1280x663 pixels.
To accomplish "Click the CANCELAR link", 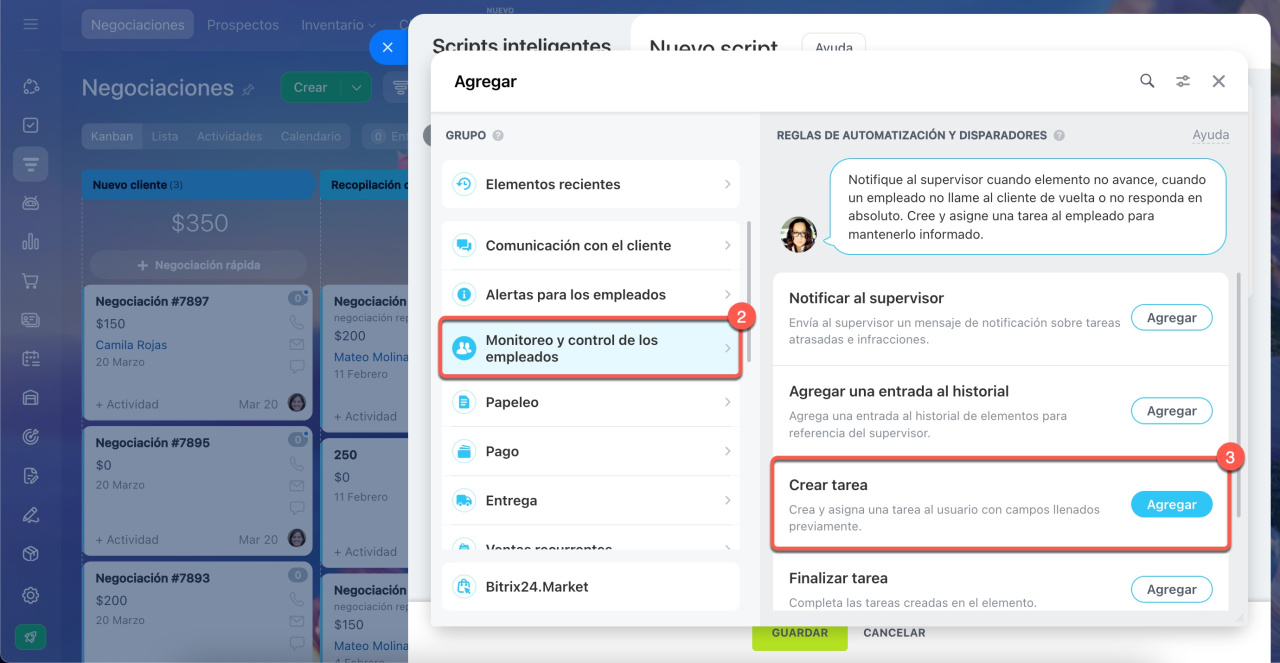I will (894, 633).
